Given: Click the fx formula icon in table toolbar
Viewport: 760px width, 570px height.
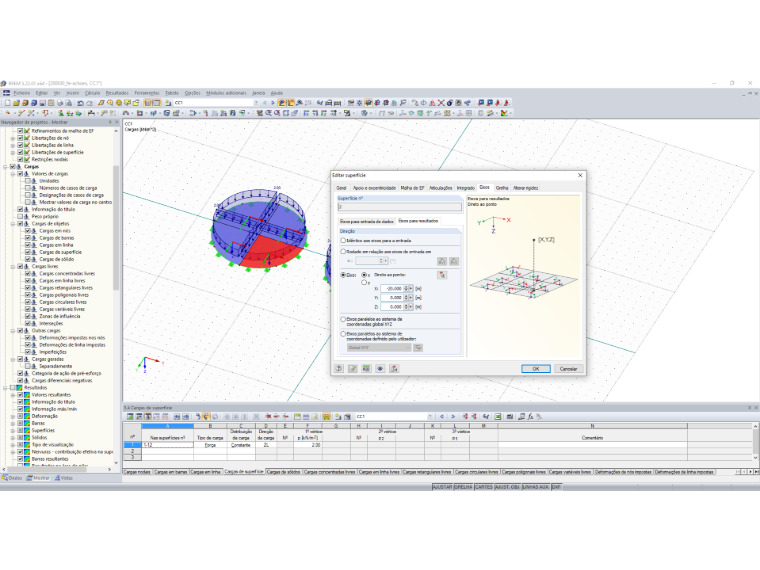Looking at the screenshot, I should 530,416.
